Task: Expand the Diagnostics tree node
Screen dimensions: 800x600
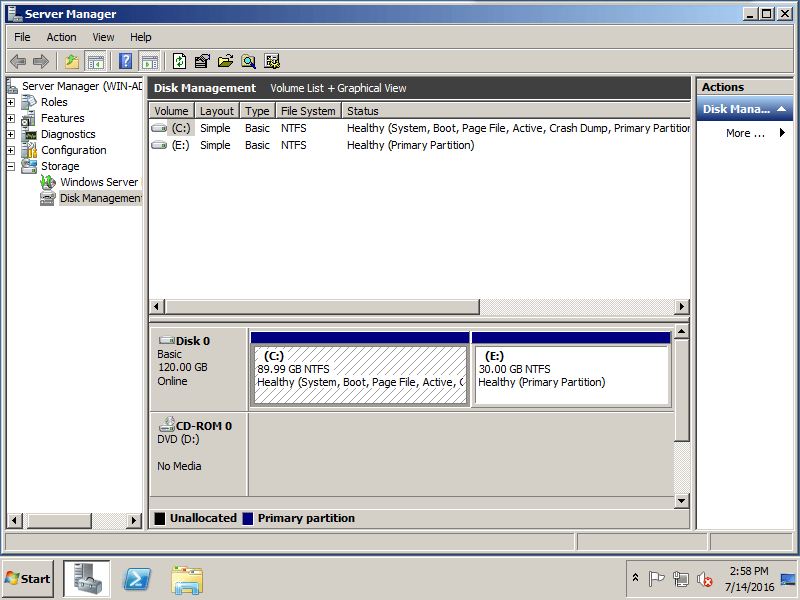Action: click(11, 134)
